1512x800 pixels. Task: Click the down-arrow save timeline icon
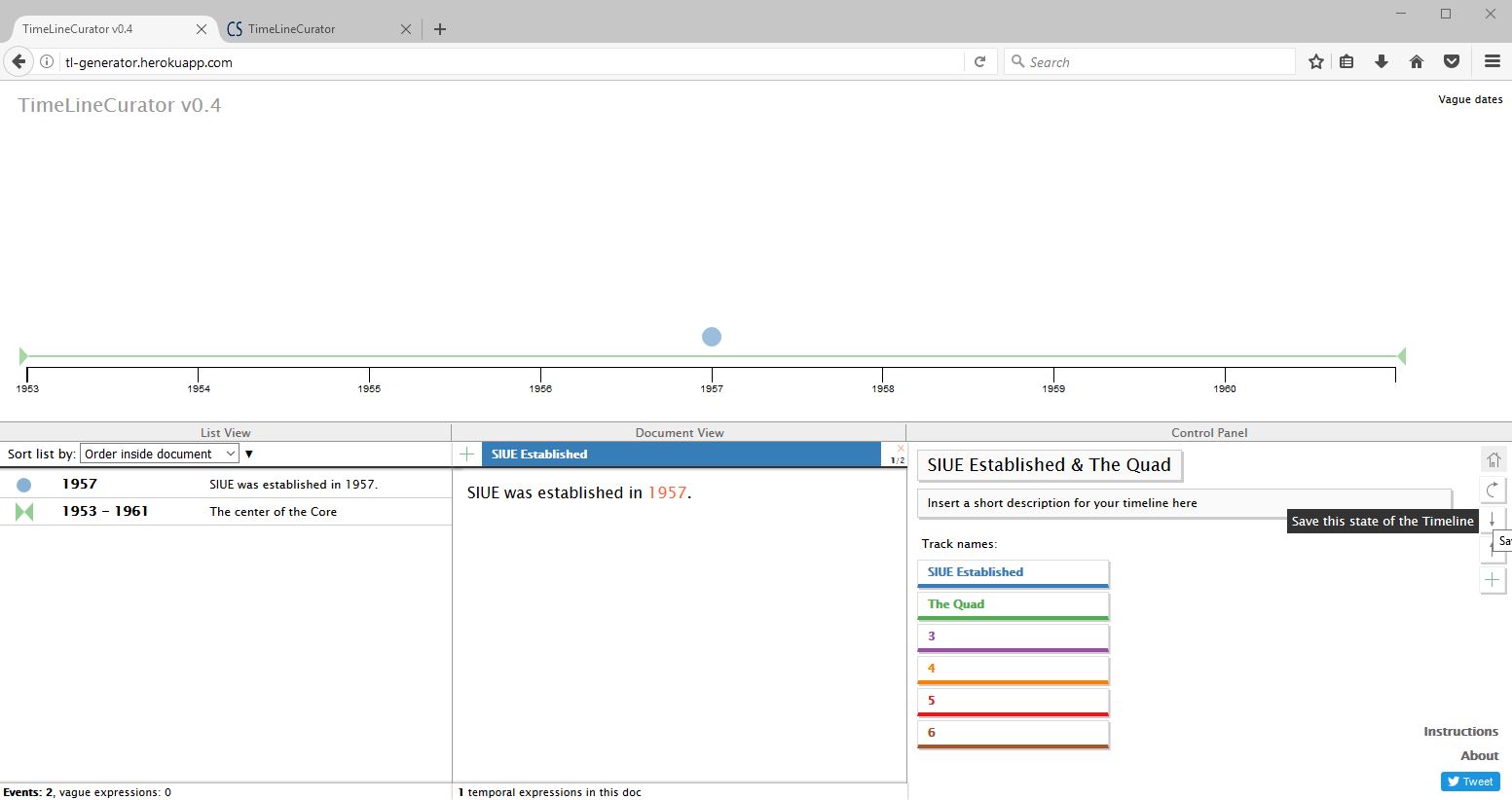point(1492,520)
